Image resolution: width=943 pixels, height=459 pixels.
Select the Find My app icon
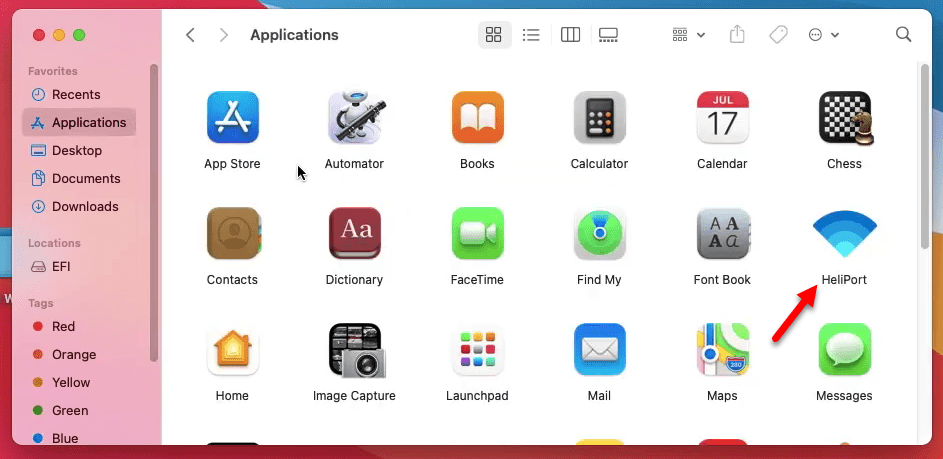599,233
